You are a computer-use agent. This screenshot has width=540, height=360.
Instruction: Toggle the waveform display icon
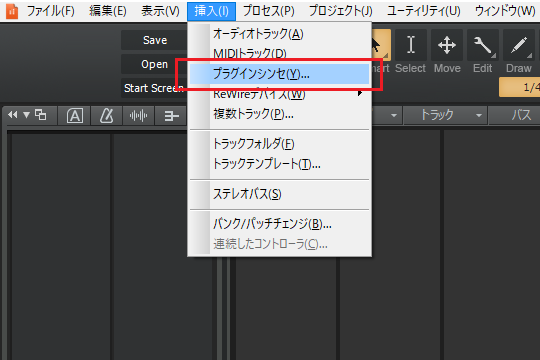pos(138,115)
